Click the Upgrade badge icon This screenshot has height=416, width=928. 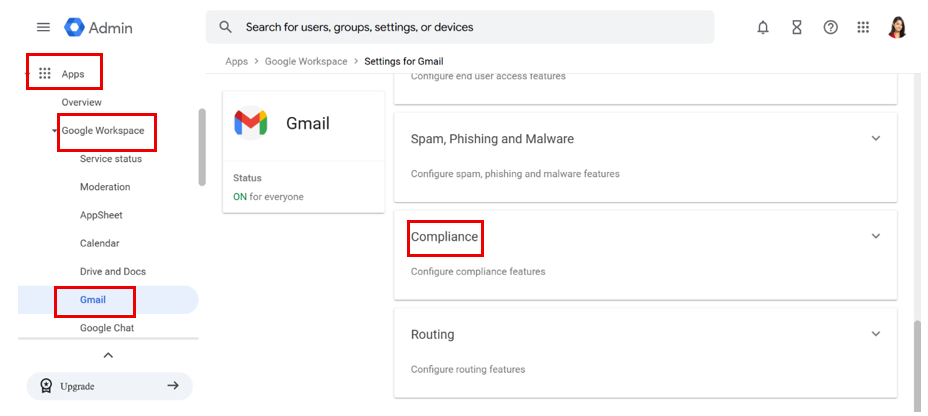46,386
